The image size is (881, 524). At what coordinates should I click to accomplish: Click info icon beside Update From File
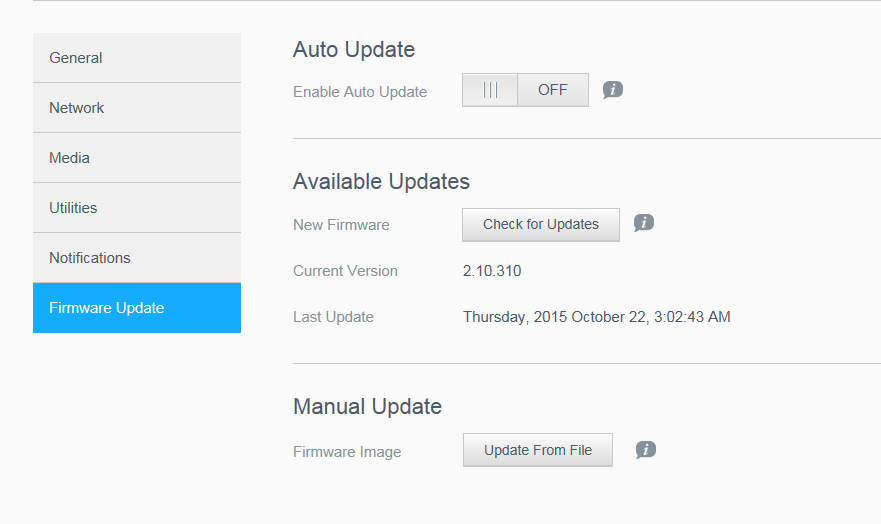646,450
